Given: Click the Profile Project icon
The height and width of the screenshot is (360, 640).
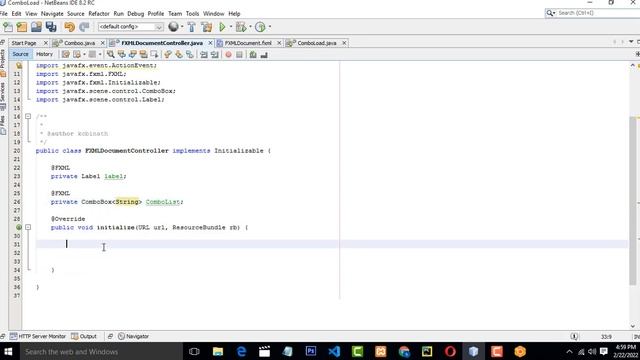Looking at the screenshot, I should [x=260, y=27].
